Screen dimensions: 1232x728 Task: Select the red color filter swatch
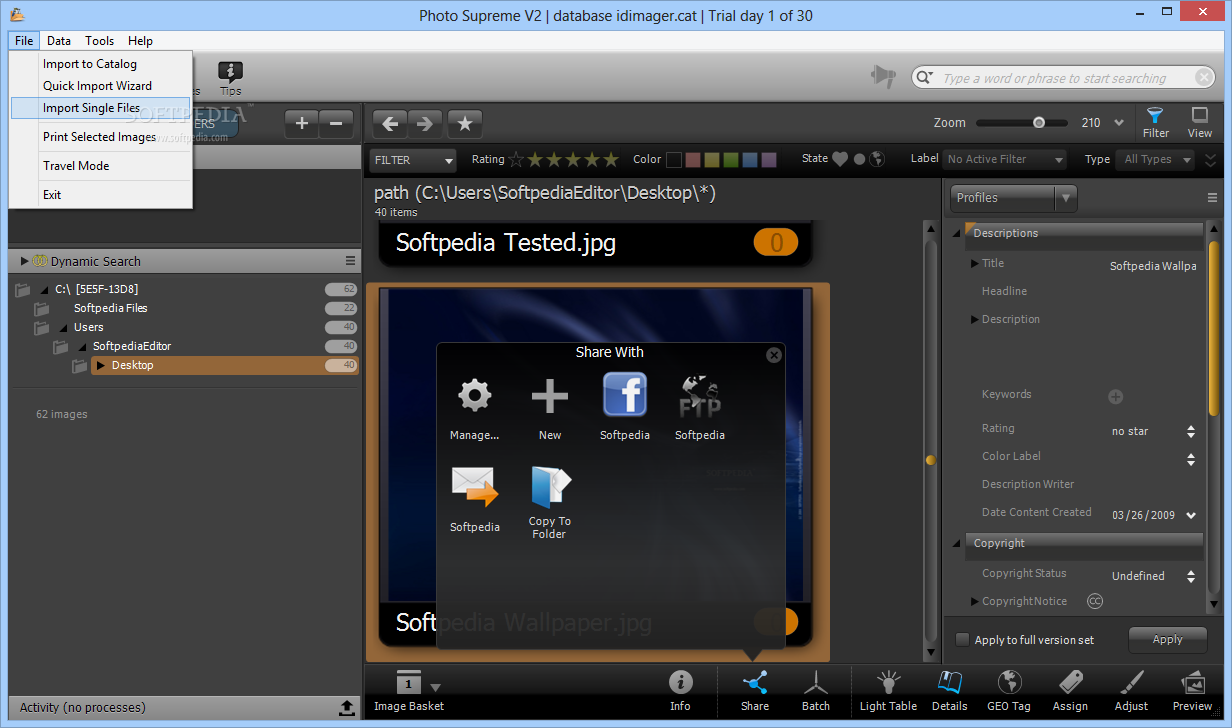click(x=693, y=159)
